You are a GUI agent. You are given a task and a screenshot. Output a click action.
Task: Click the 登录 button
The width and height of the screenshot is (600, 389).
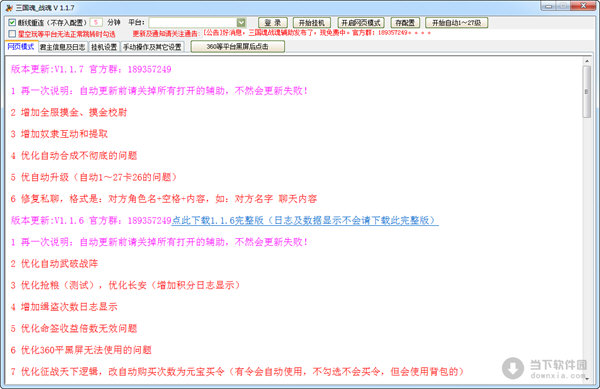273,23
